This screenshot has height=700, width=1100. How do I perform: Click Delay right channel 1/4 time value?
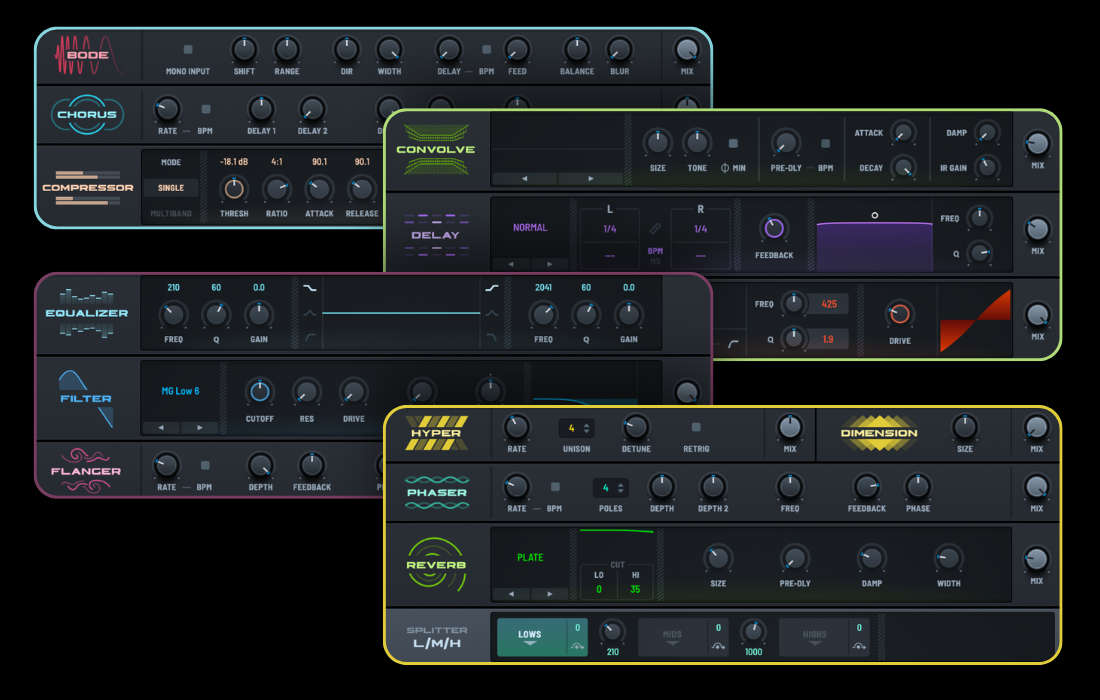700,229
